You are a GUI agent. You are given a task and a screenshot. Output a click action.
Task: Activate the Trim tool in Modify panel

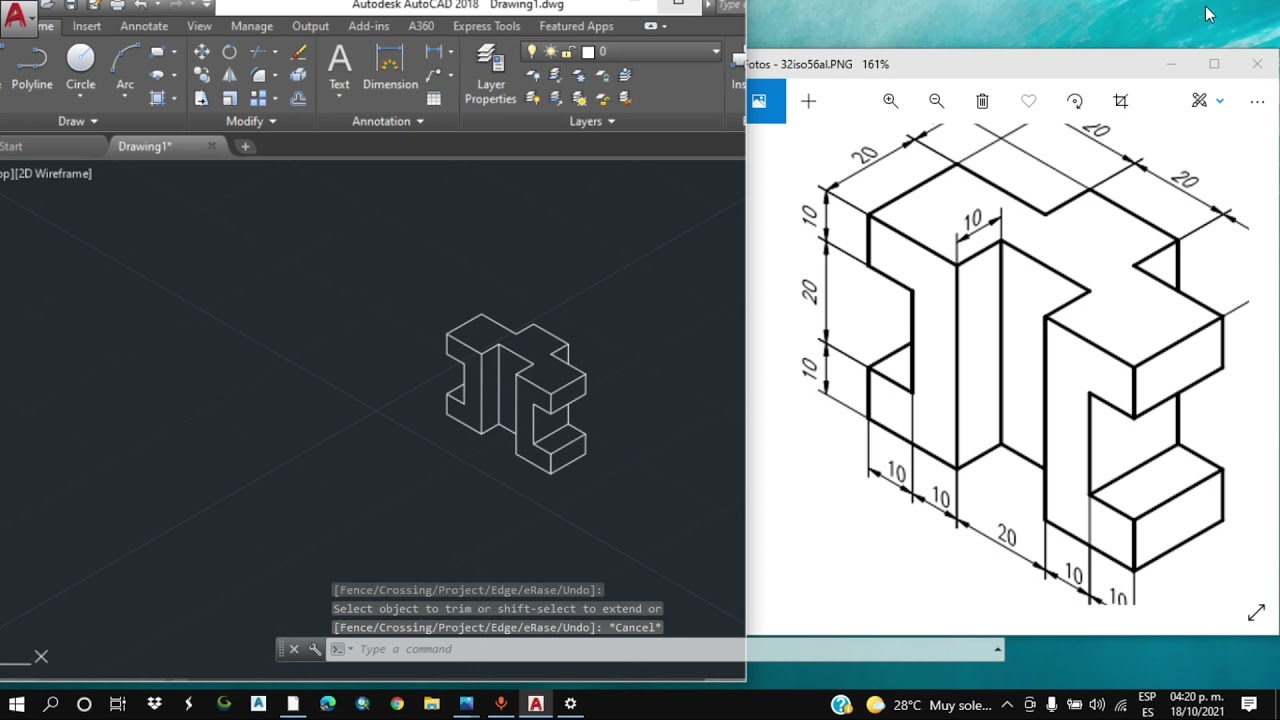pos(258,52)
